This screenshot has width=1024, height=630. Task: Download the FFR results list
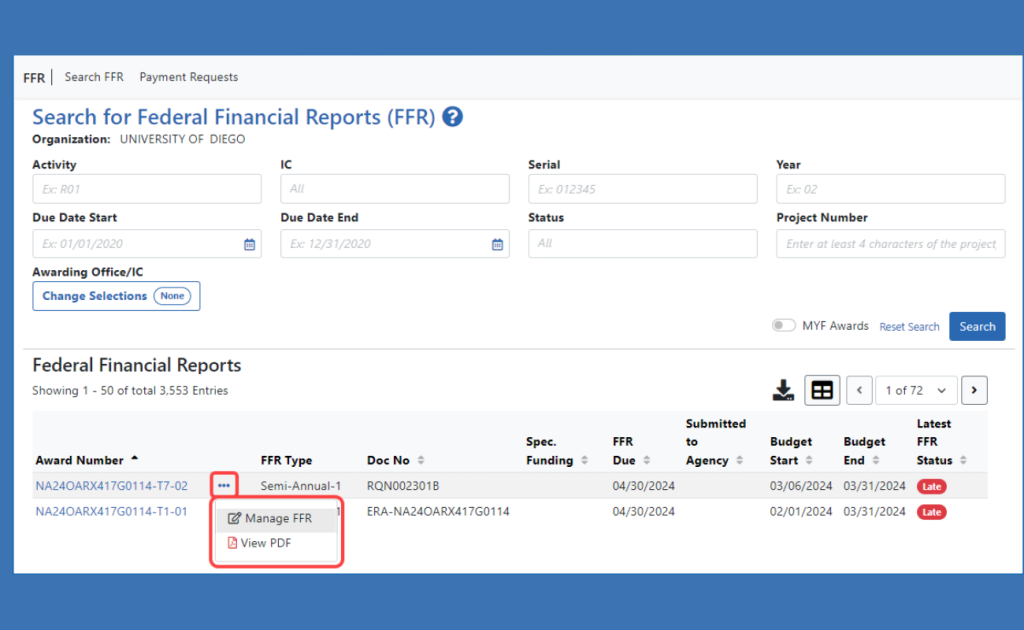pyautogui.click(x=783, y=390)
